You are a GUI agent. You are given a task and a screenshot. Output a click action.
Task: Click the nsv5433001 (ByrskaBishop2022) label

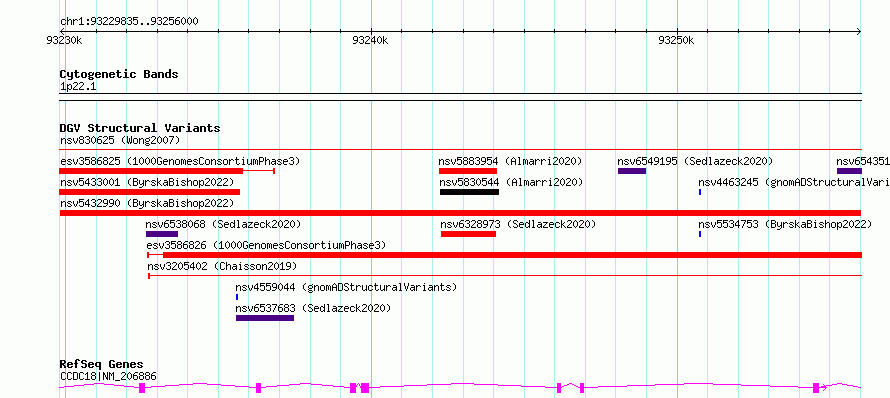tap(147, 182)
